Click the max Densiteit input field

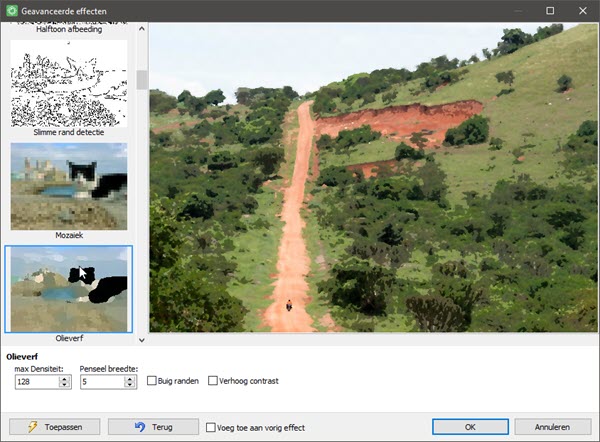(37, 382)
